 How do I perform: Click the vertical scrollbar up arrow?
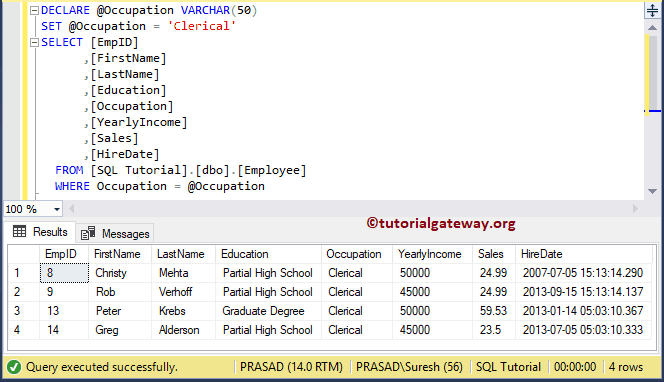click(x=653, y=28)
